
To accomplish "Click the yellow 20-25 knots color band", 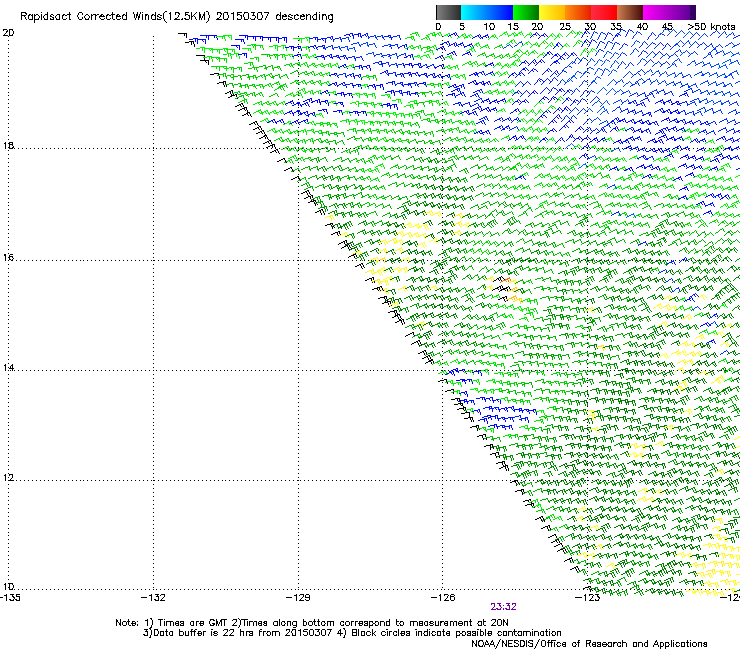I will click(x=552, y=12).
